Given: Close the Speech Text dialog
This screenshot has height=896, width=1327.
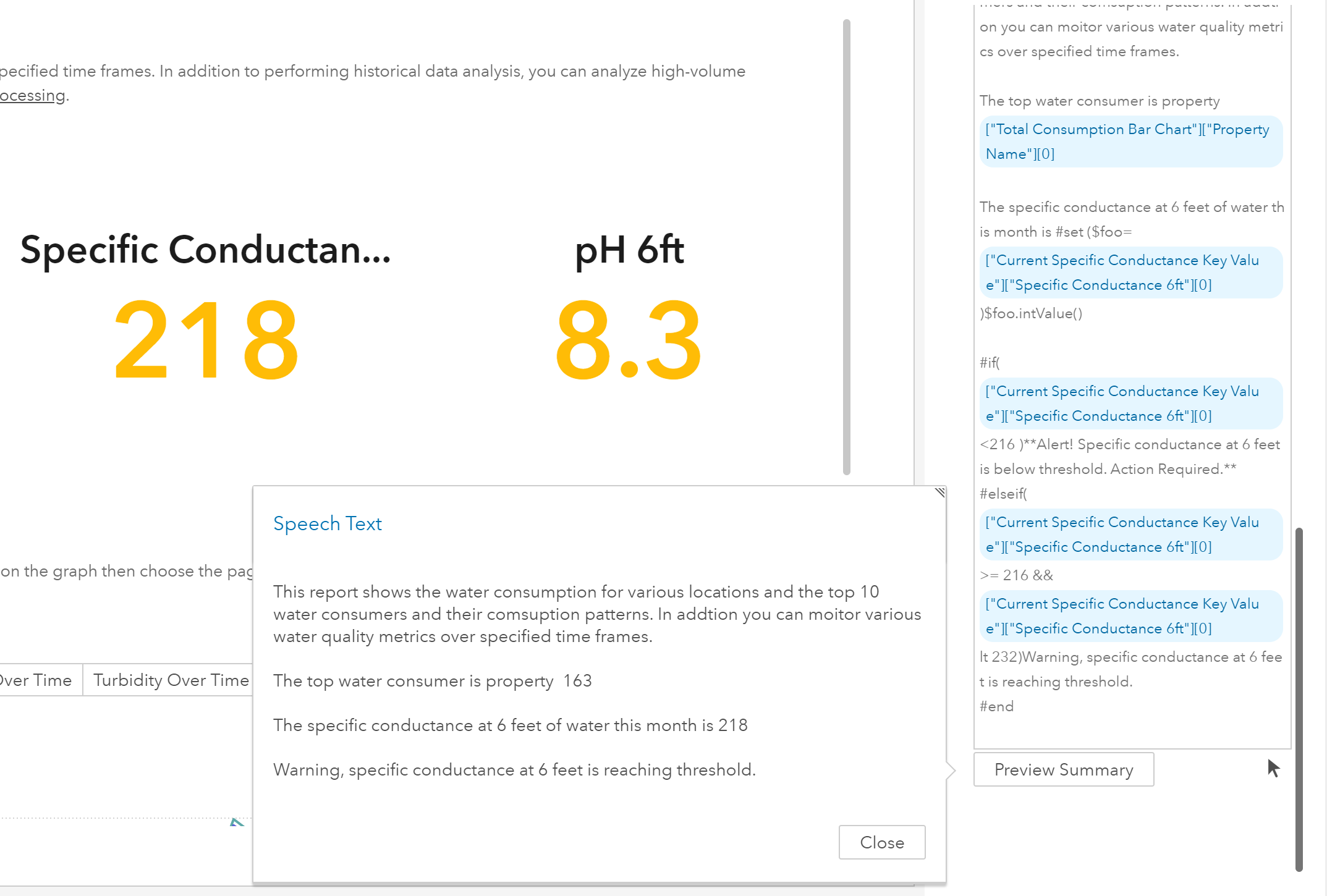Looking at the screenshot, I should click(x=881, y=842).
